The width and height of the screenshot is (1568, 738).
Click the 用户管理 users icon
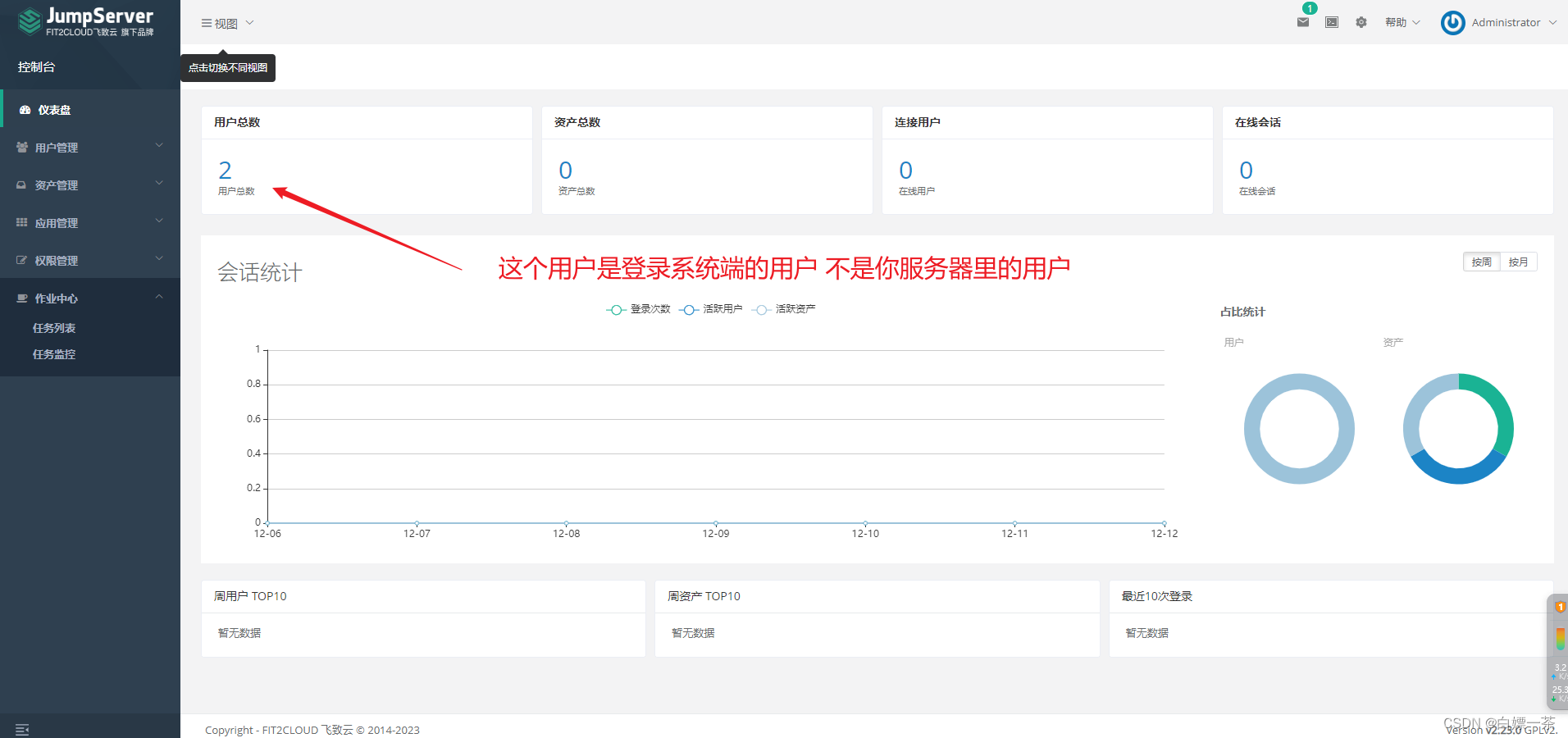(22, 148)
